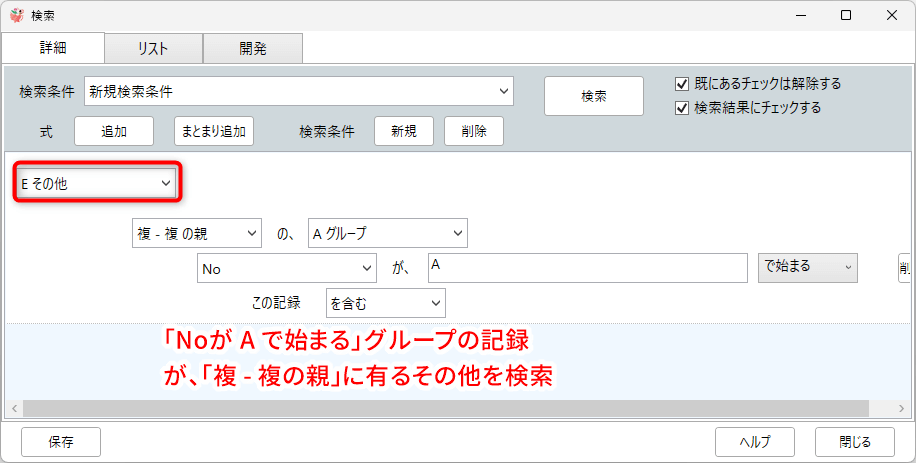Click the 保存 button

click(61, 441)
